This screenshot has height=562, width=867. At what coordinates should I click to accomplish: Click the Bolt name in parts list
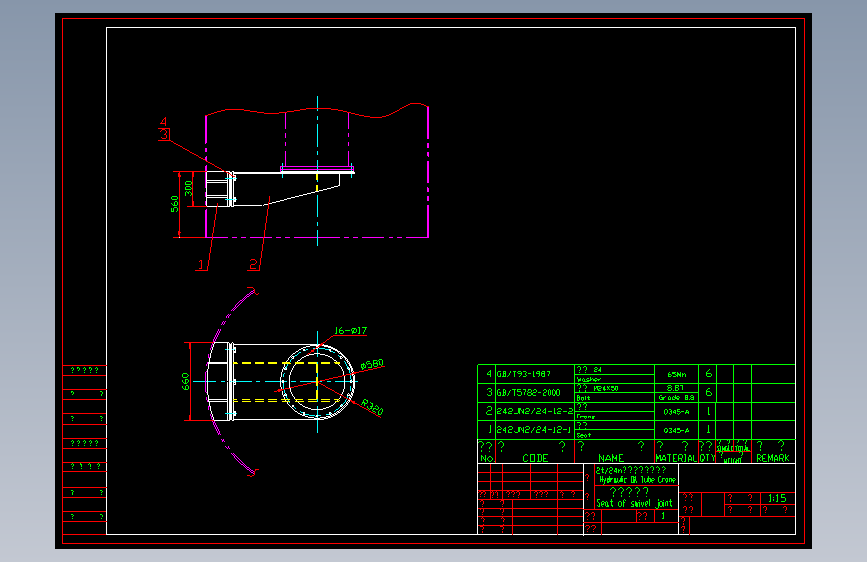[x=583, y=398]
